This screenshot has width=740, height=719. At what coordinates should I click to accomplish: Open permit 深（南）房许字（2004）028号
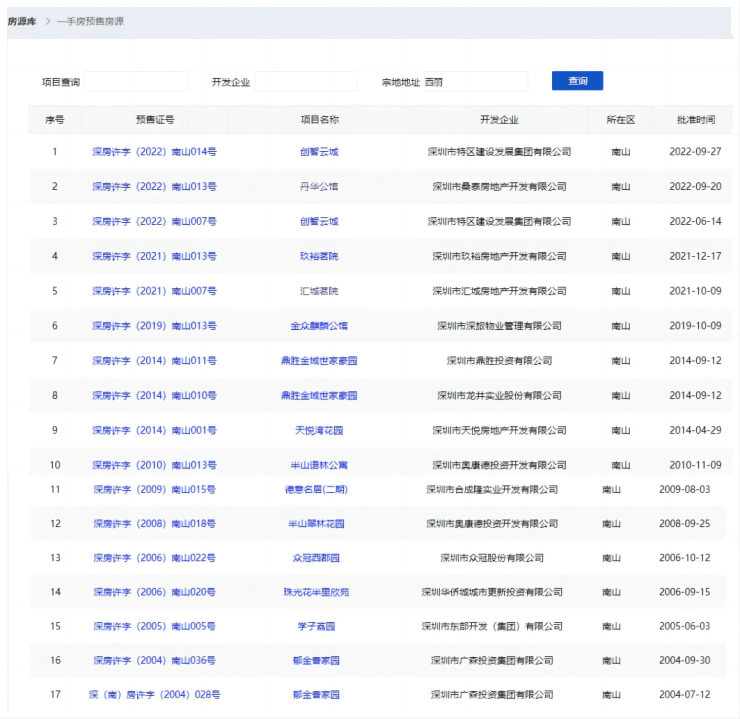click(154, 695)
